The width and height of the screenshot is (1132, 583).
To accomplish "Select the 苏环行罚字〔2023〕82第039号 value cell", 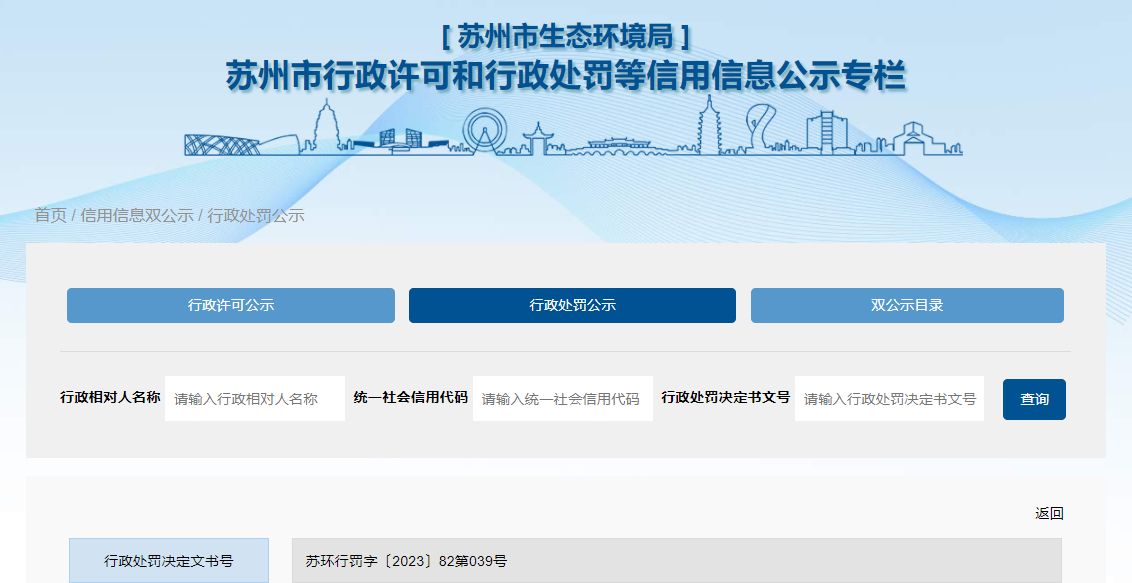I will pos(676,561).
